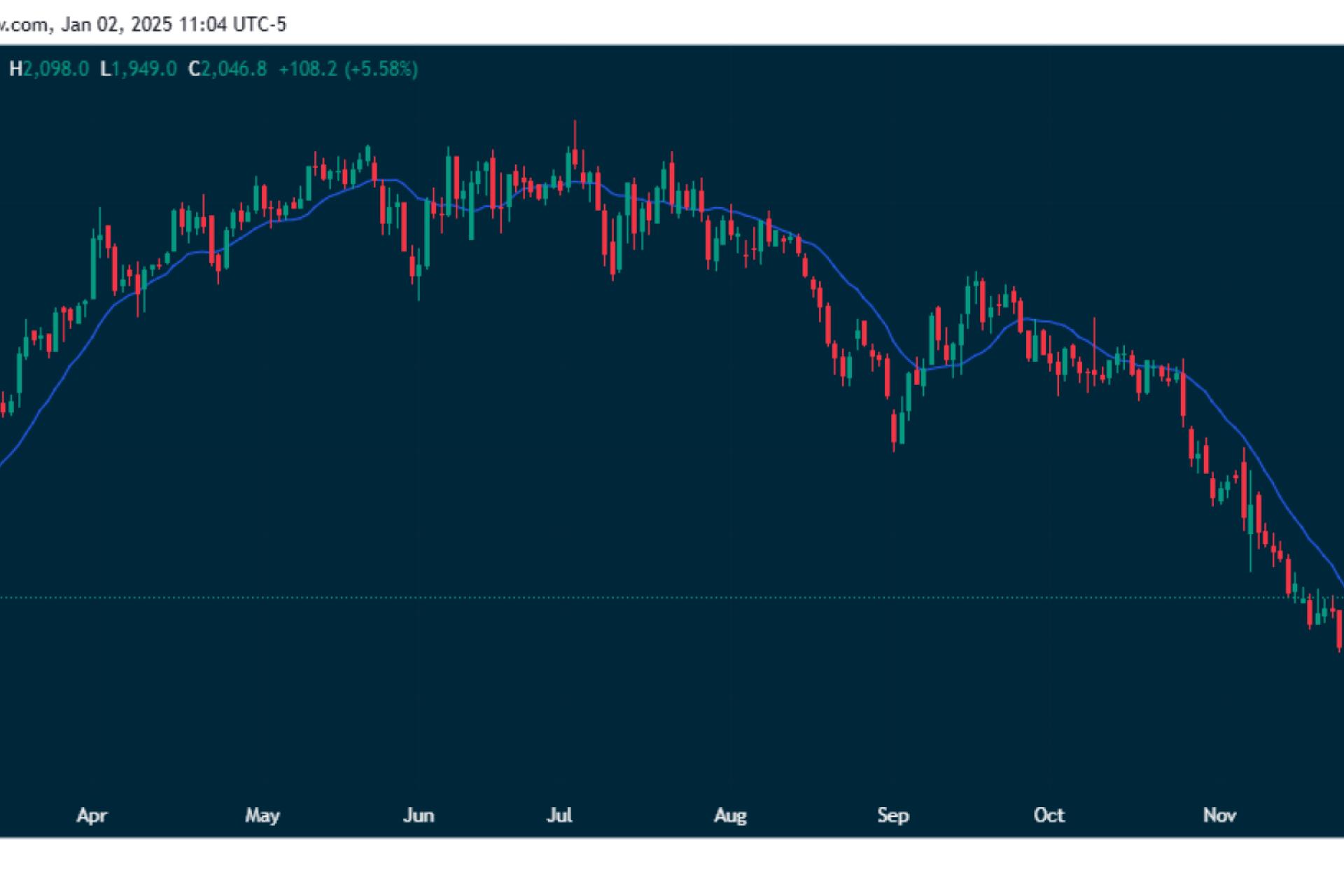
Task: Click the Jun label on time axis
Action: [419, 815]
